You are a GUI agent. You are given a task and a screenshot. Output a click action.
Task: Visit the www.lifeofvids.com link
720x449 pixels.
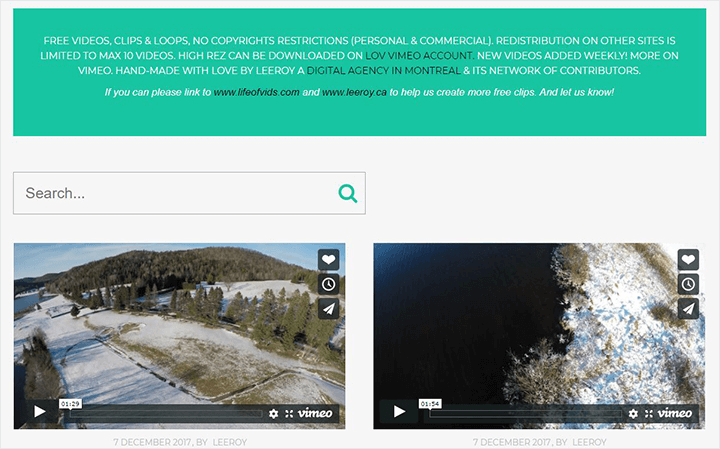(256, 92)
